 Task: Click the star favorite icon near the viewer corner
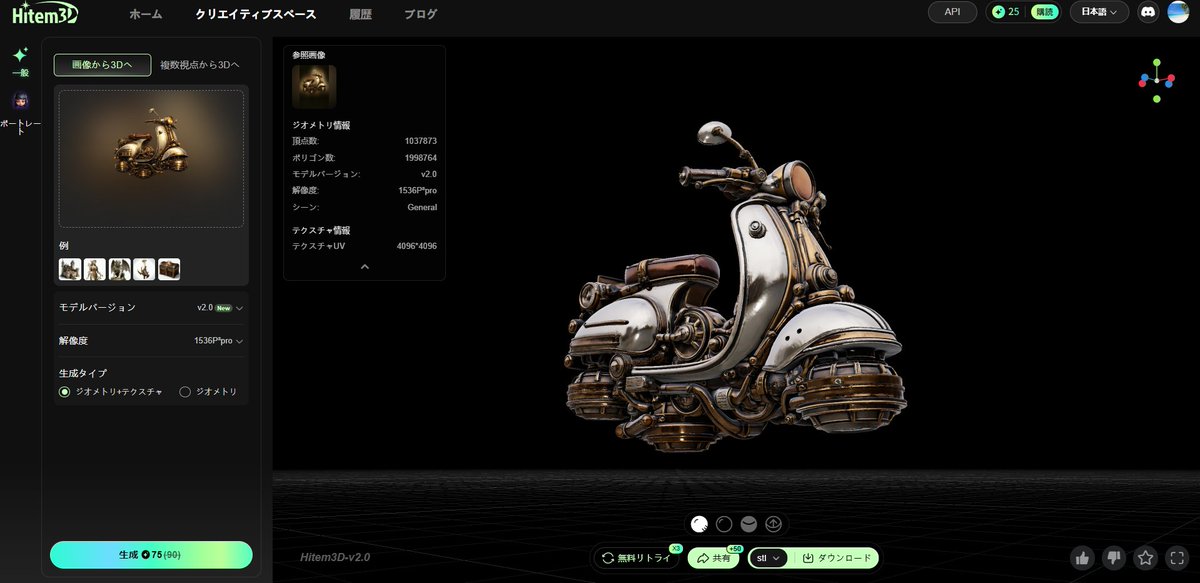coord(1144,558)
